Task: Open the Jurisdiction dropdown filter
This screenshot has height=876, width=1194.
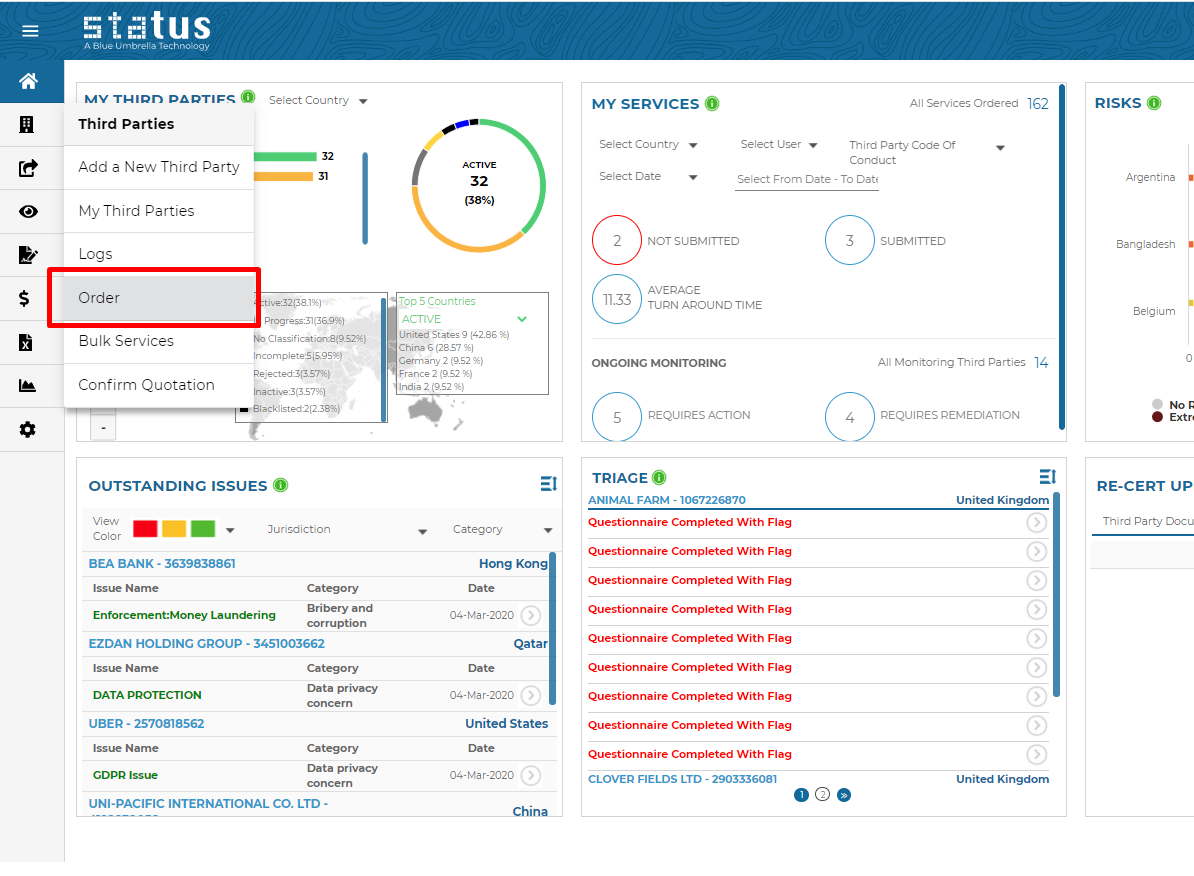Action: pyautogui.click(x=347, y=530)
